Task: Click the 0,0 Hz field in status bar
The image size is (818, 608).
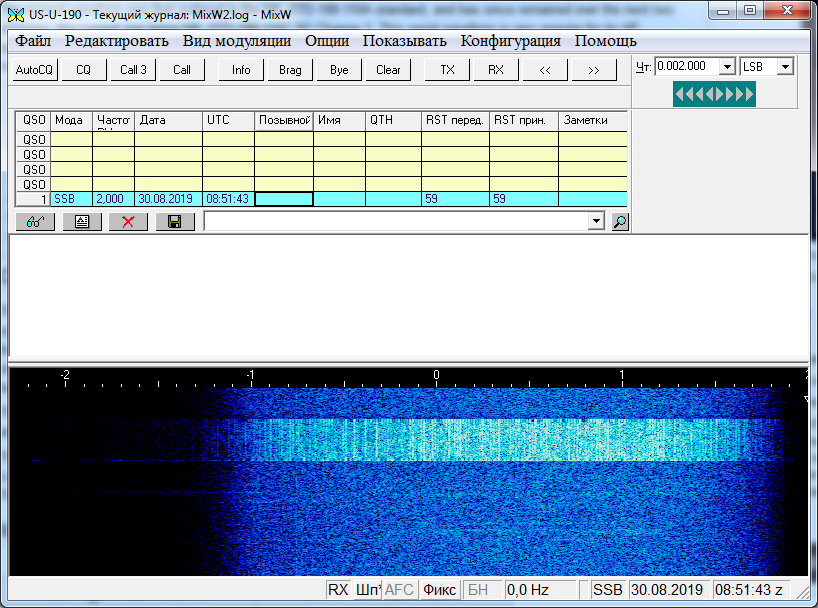Action: [540, 590]
